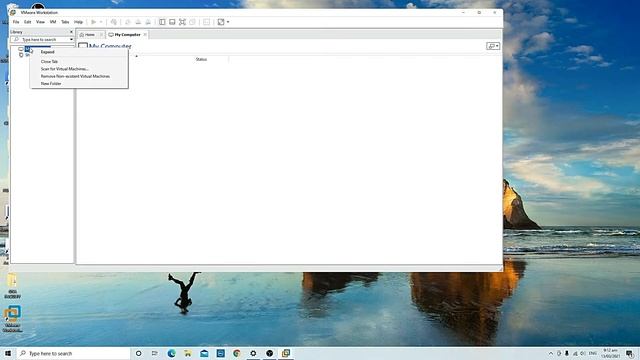Open Library search filter dropdown
Viewport: 640px width, 360px height.
(71, 40)
